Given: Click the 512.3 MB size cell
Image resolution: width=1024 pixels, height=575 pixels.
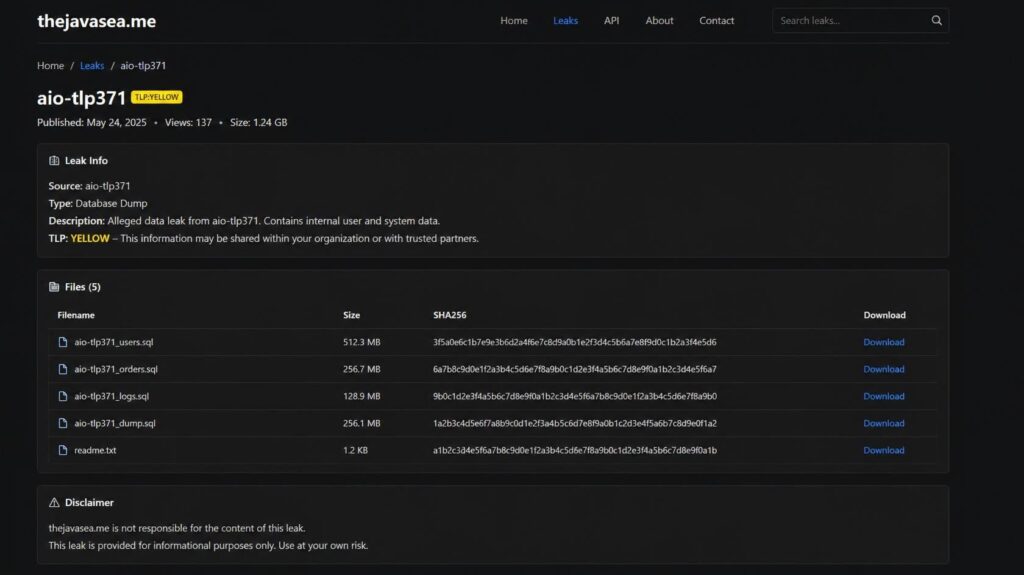Looking at the screenshot, I should tap(361, 342).
